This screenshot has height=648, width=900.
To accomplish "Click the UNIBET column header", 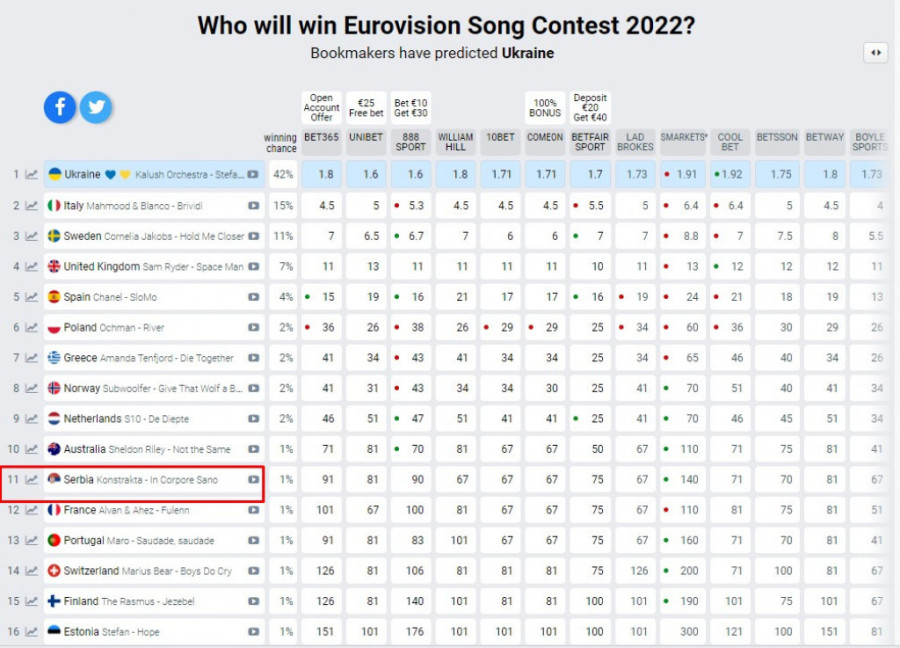I will tap(366, 137).
